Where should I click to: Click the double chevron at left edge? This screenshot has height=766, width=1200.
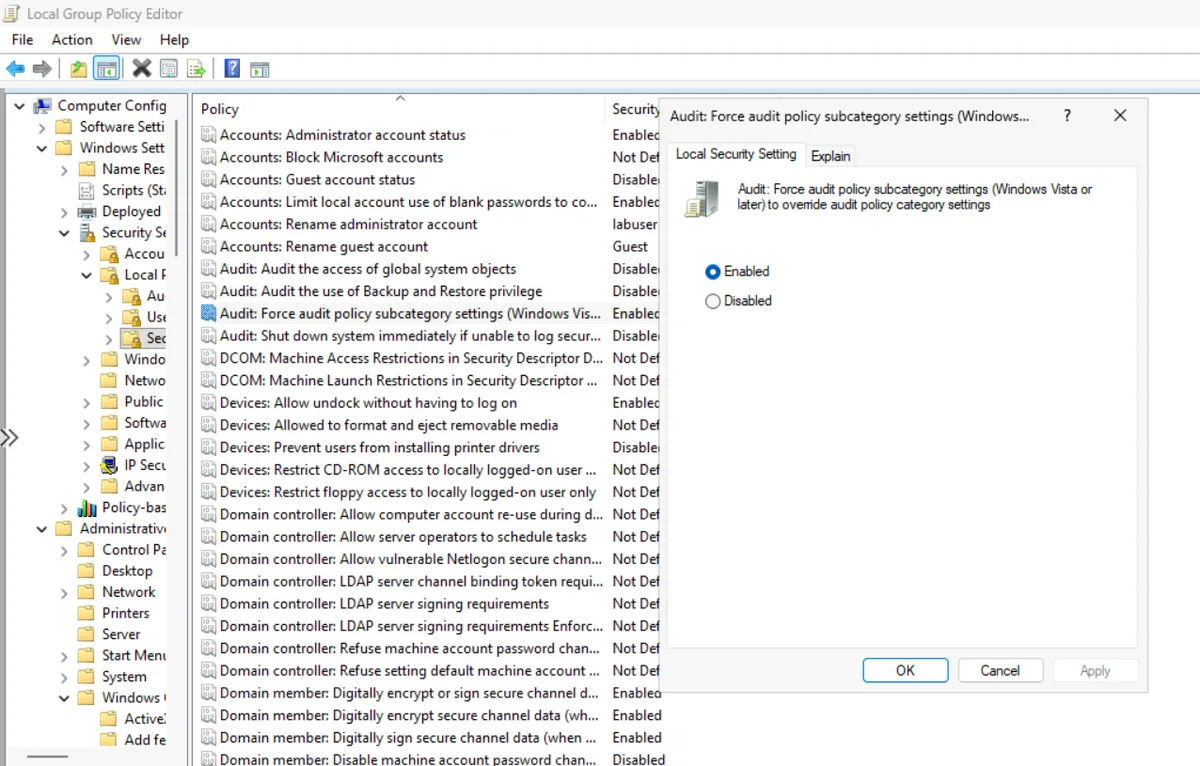[9, 437]
